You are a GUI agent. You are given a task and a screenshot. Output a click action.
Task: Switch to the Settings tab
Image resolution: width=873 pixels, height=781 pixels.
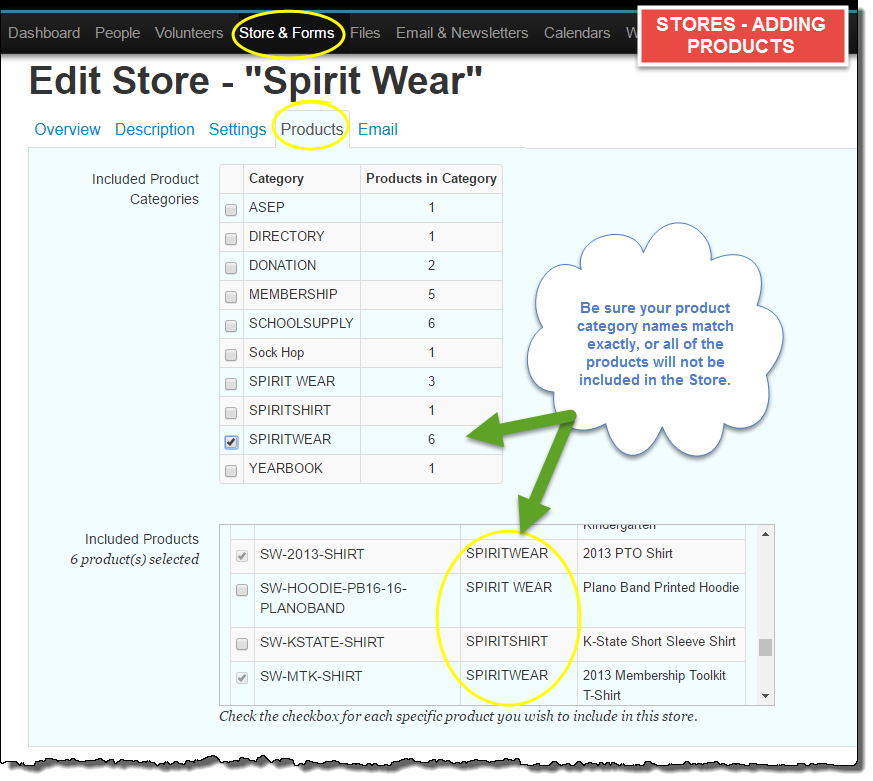238,129
